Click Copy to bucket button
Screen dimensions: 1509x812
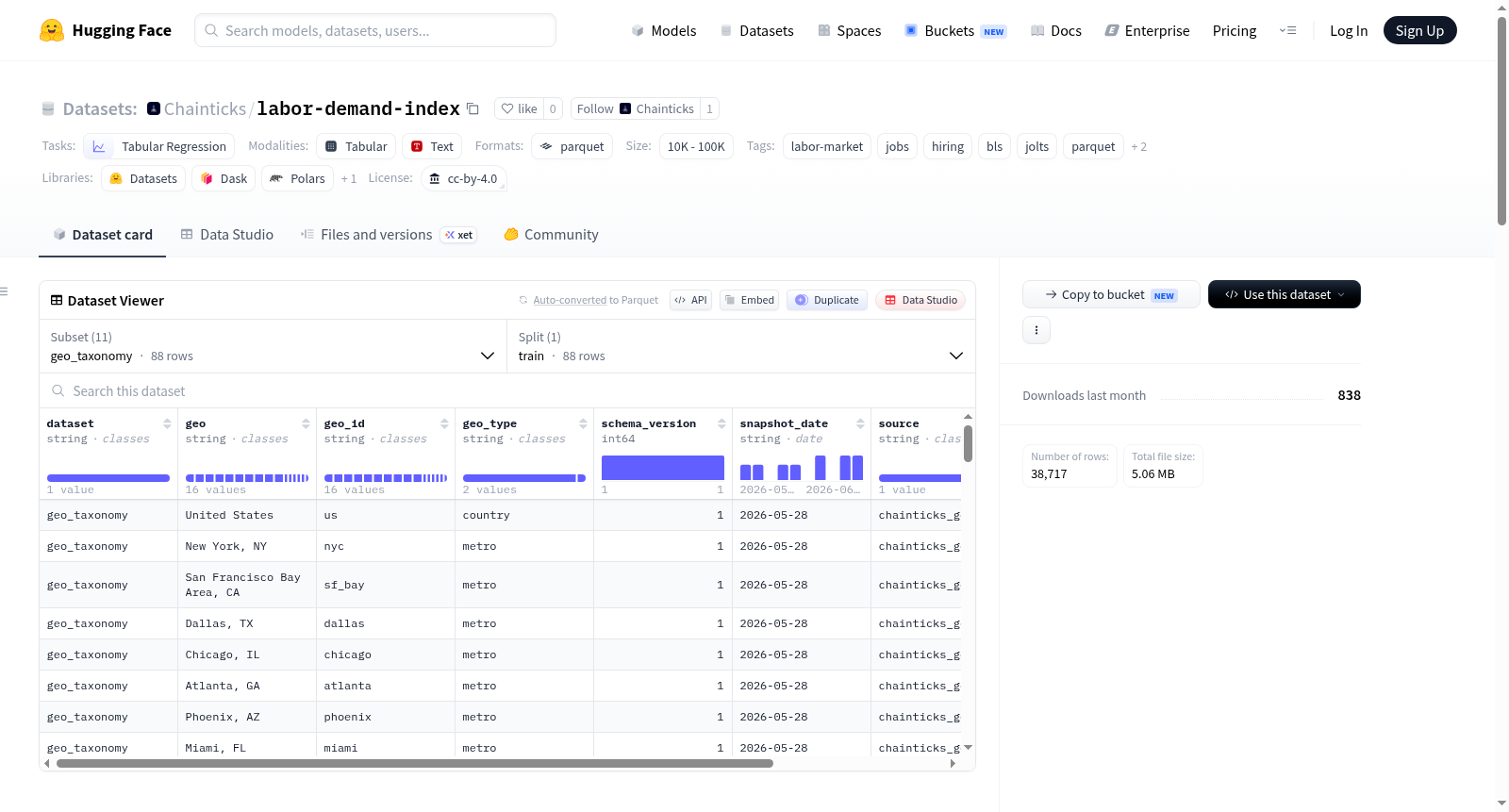tap(1111, 294)
